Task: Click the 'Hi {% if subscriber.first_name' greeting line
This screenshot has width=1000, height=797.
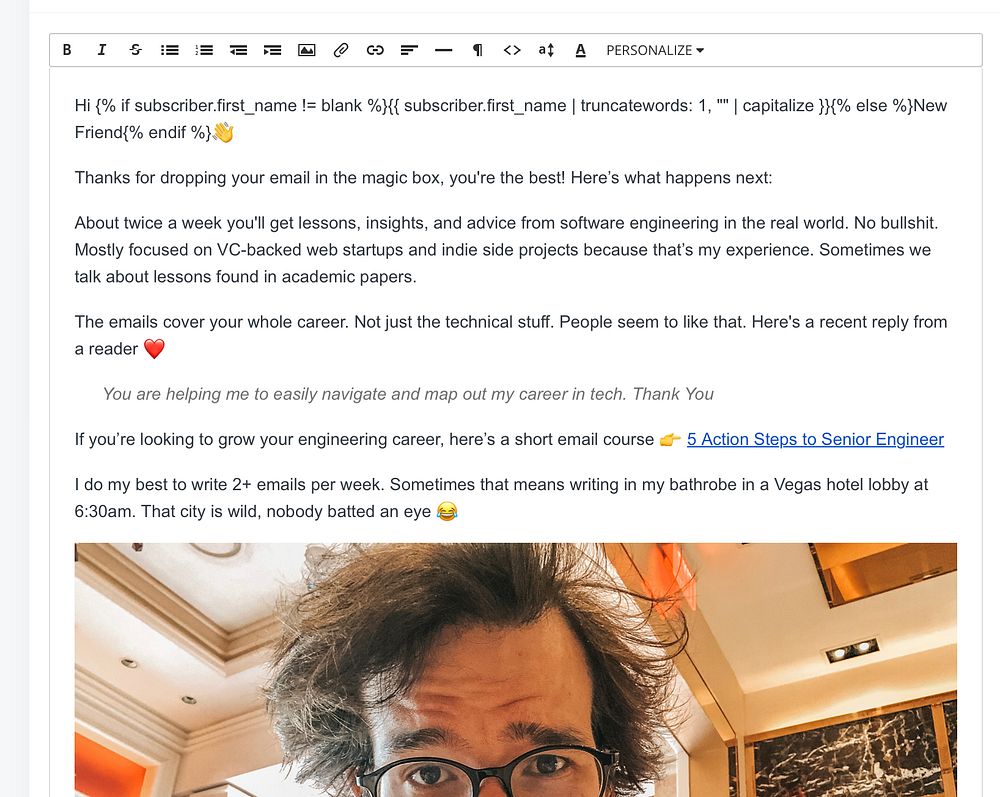Action: [x=510, y=119]
